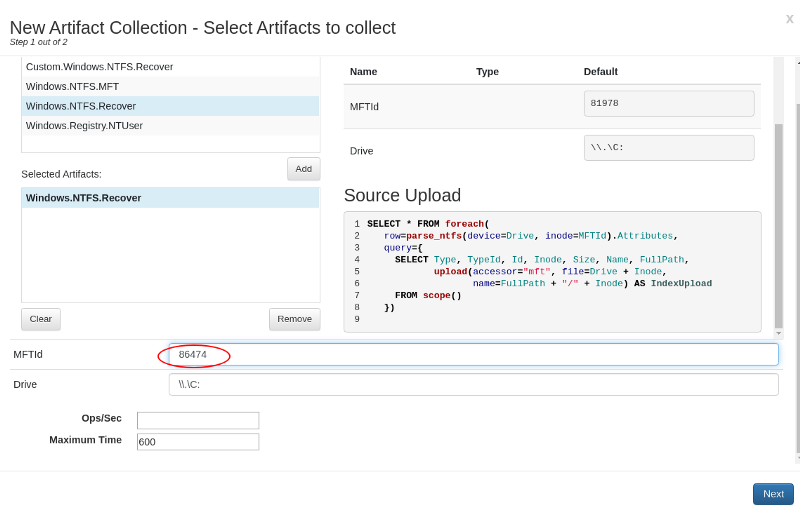Close the New Artifact Collection dialog

tap(789, 18)
